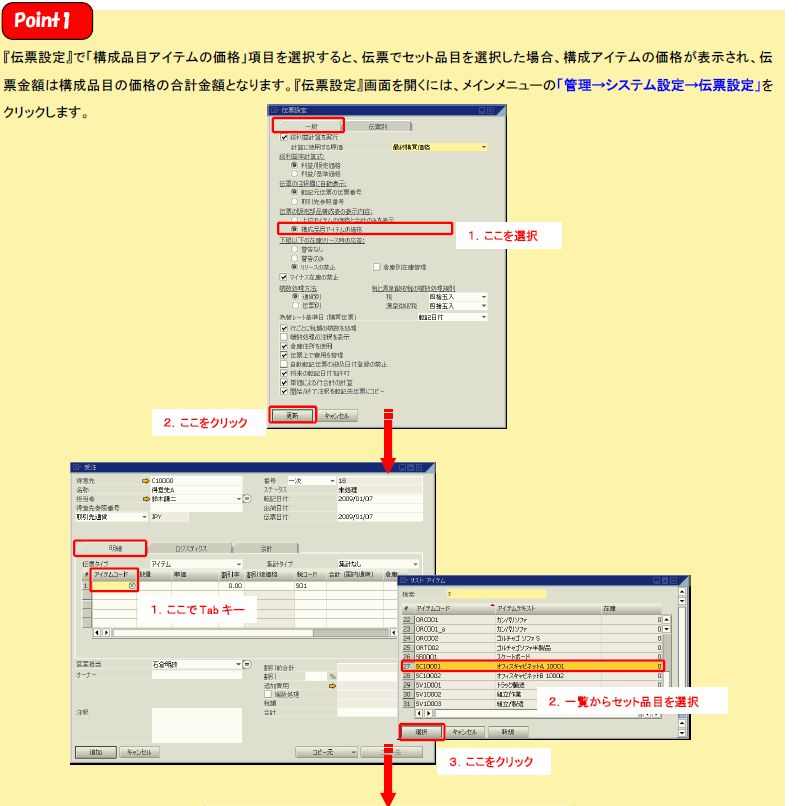Toggle 端数処理 checkbox in the 受注 window
This screenshot has height=806, width=798.
click(268, 694)
